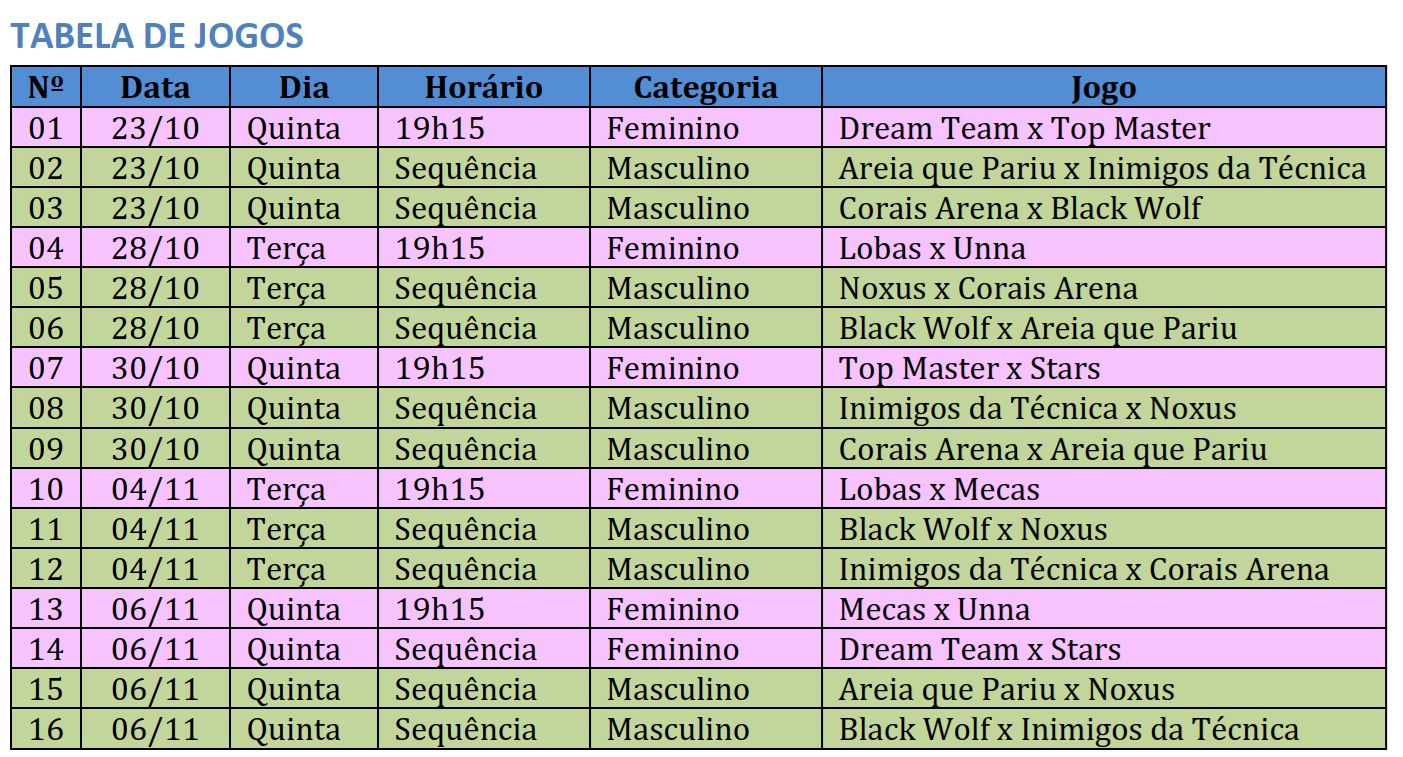Click the Top Master x Stars cell
The image size is (1403, 757).
[x=969, y=368]
